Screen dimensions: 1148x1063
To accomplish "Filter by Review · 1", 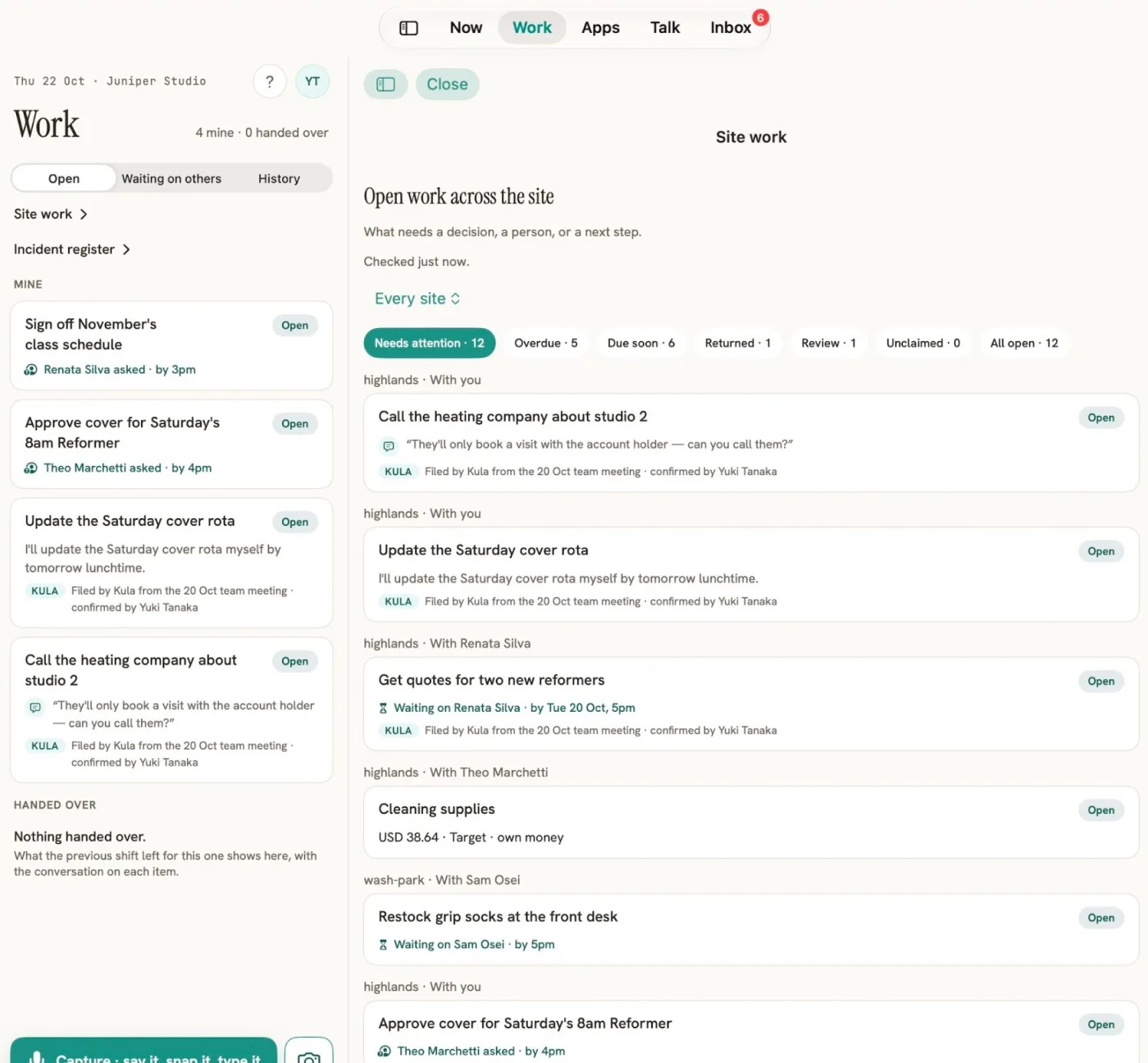I will (x=829, y=344).
